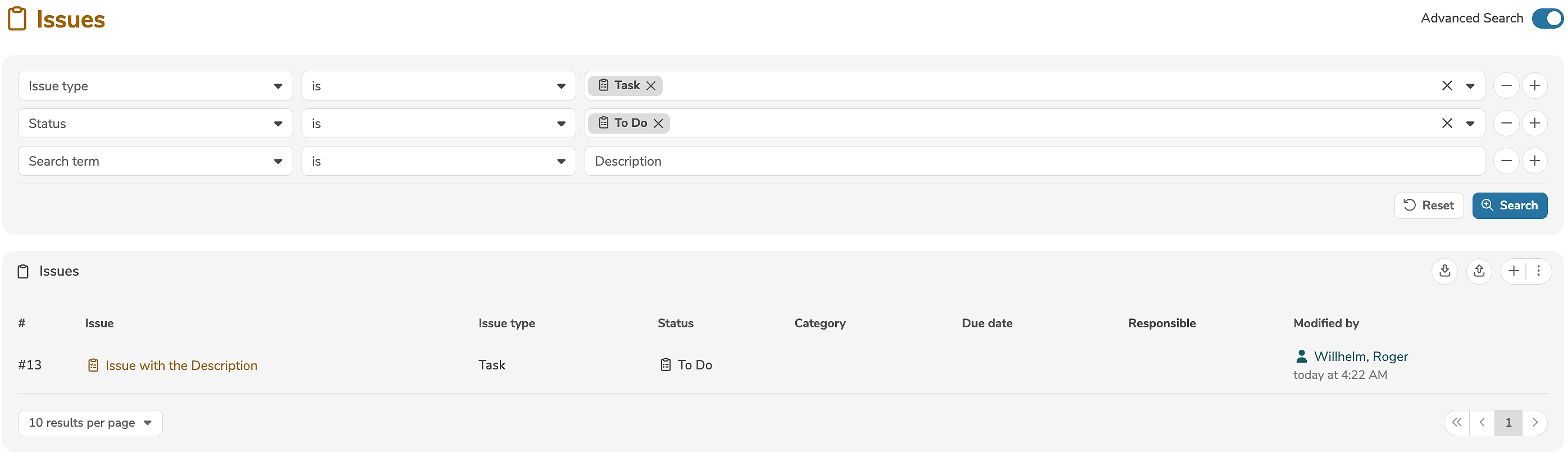
Task: Click the download icon in Issues panel
Action: [1444, 271]
